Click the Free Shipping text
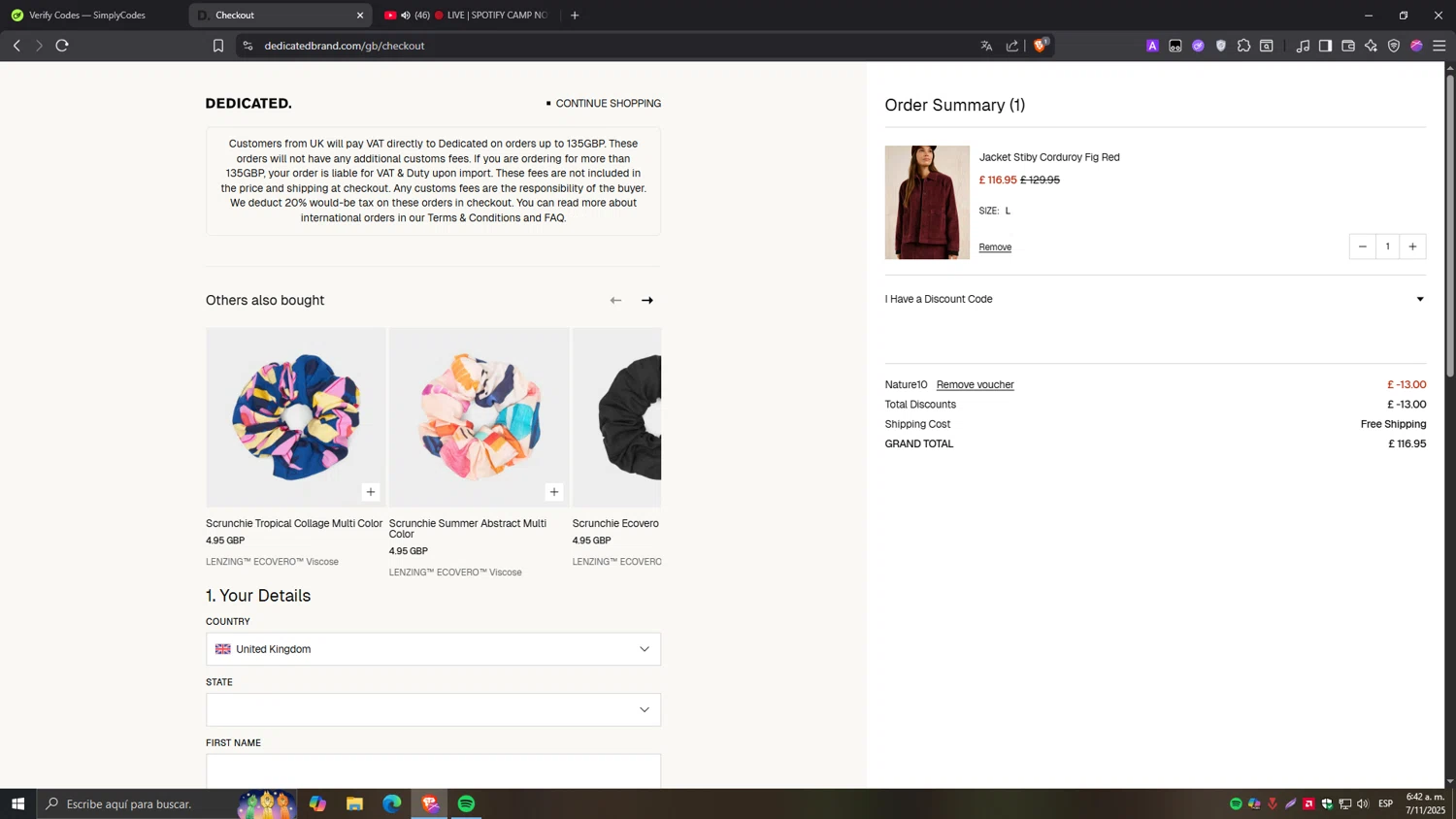 (x=1393, y=424)
